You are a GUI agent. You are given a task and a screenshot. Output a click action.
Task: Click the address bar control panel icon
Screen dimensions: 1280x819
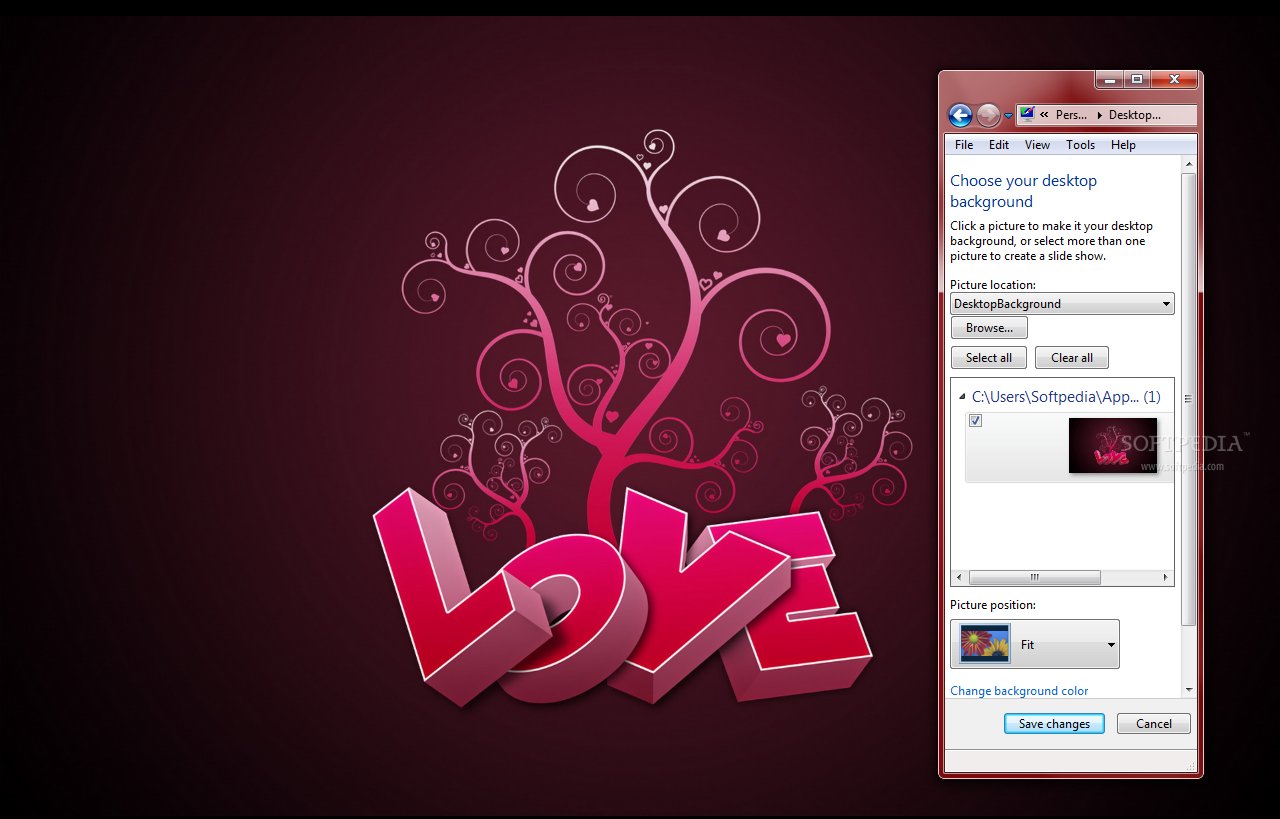1028,114
